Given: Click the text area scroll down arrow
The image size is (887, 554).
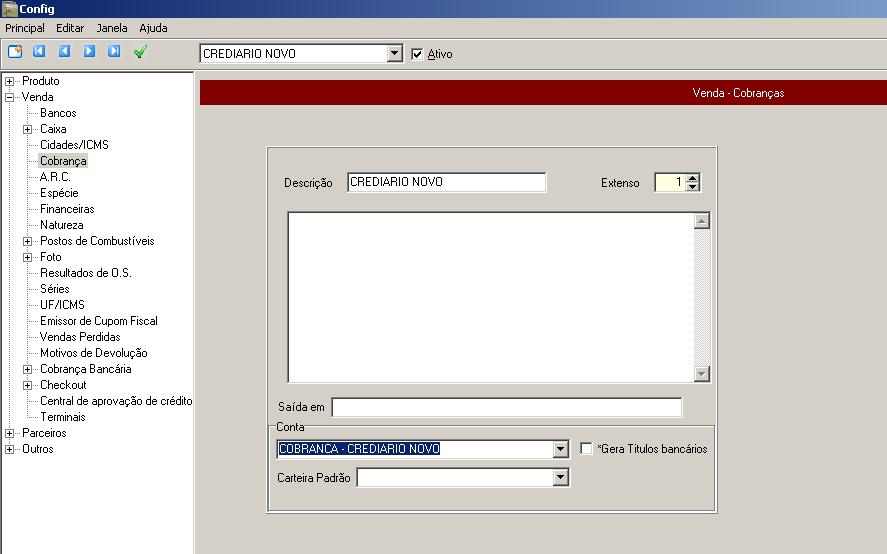Looking at the screenshot, I should click(701, 374).
